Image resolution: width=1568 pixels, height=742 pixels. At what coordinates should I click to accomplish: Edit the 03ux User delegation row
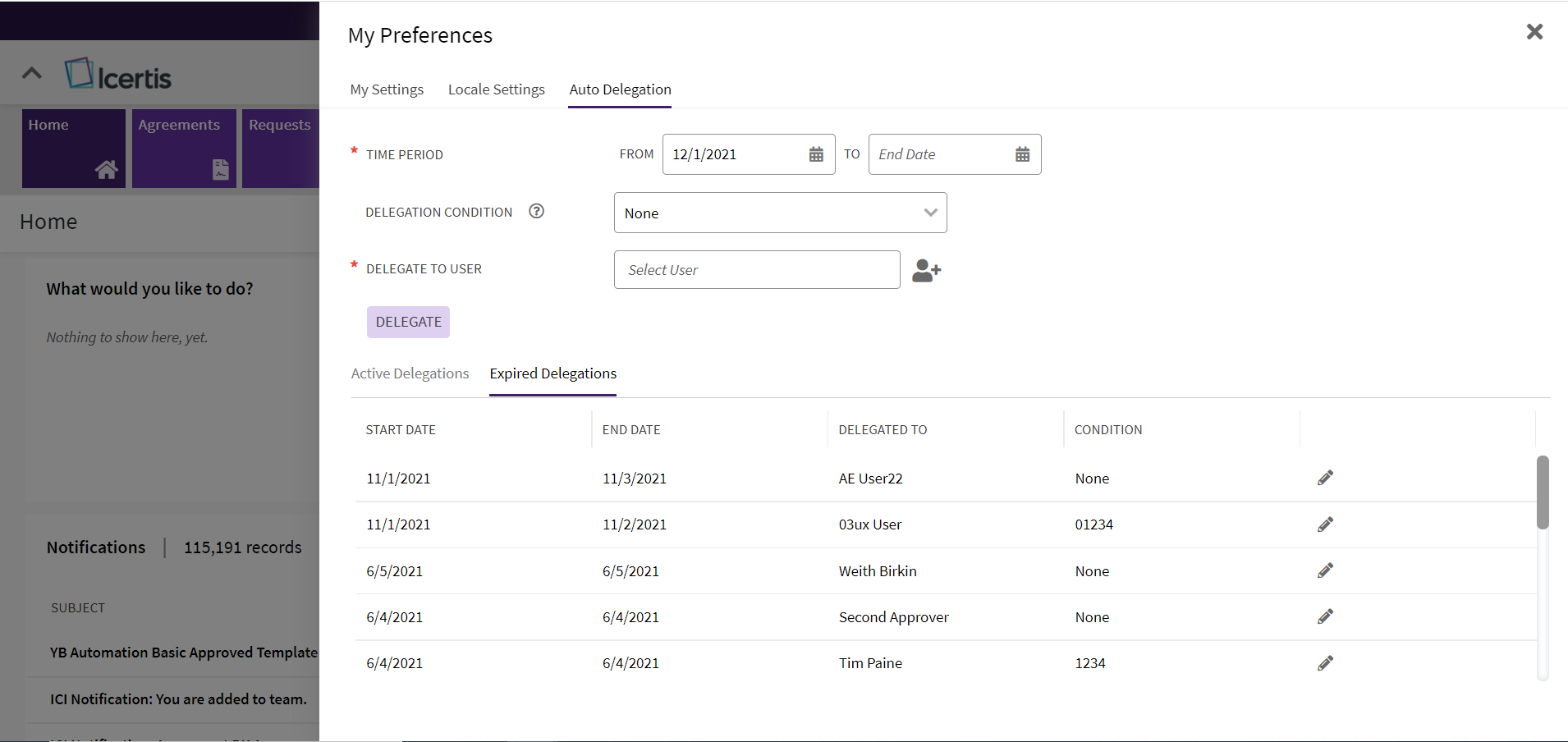pos(1325,524)
